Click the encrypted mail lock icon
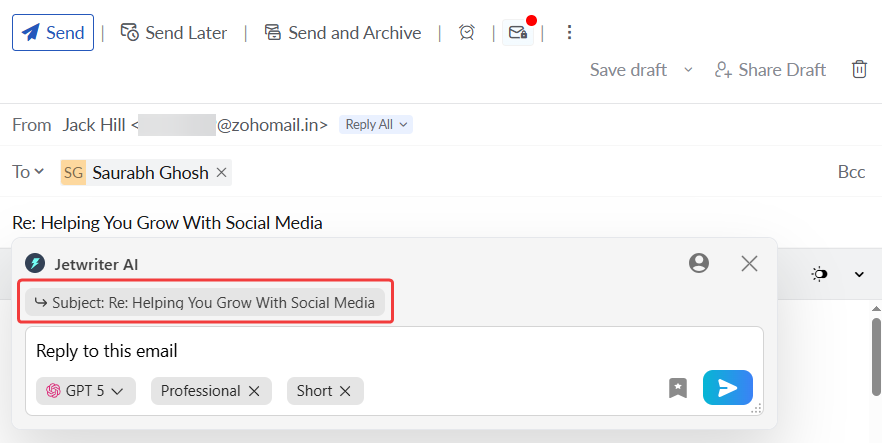This screenshot has height=443, width=882. click(x=517, y=33)
